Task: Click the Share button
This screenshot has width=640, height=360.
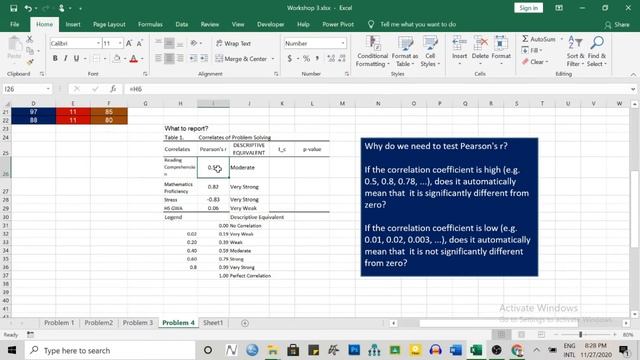Action: tap(617, 25)
